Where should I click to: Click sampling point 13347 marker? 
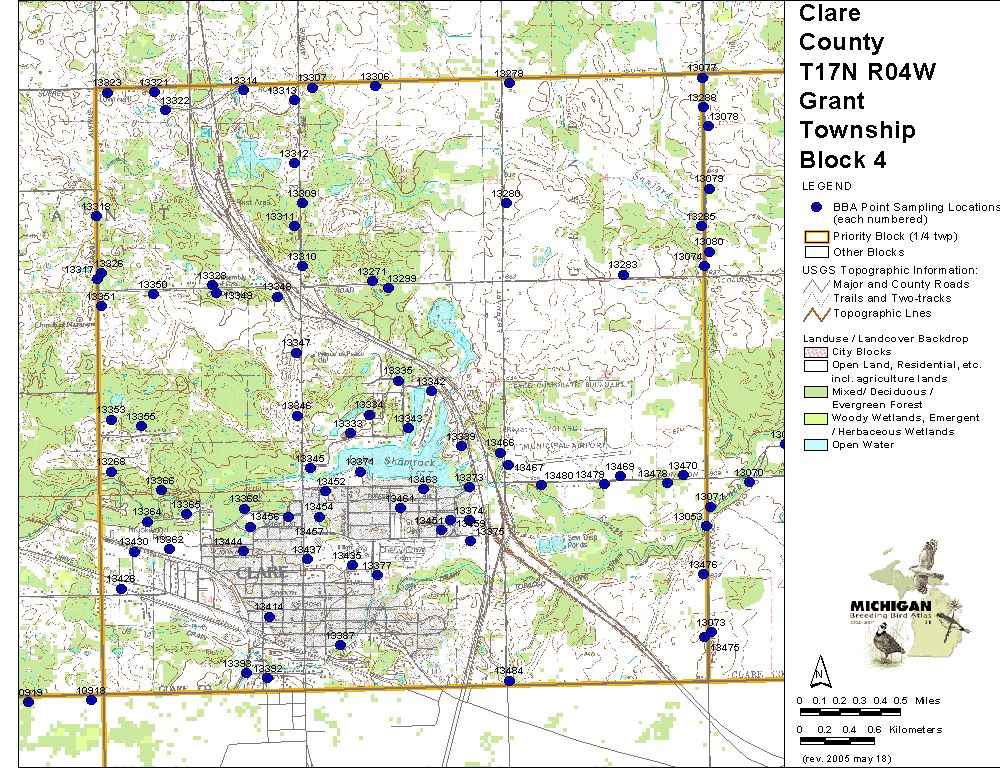click(294, 352)
